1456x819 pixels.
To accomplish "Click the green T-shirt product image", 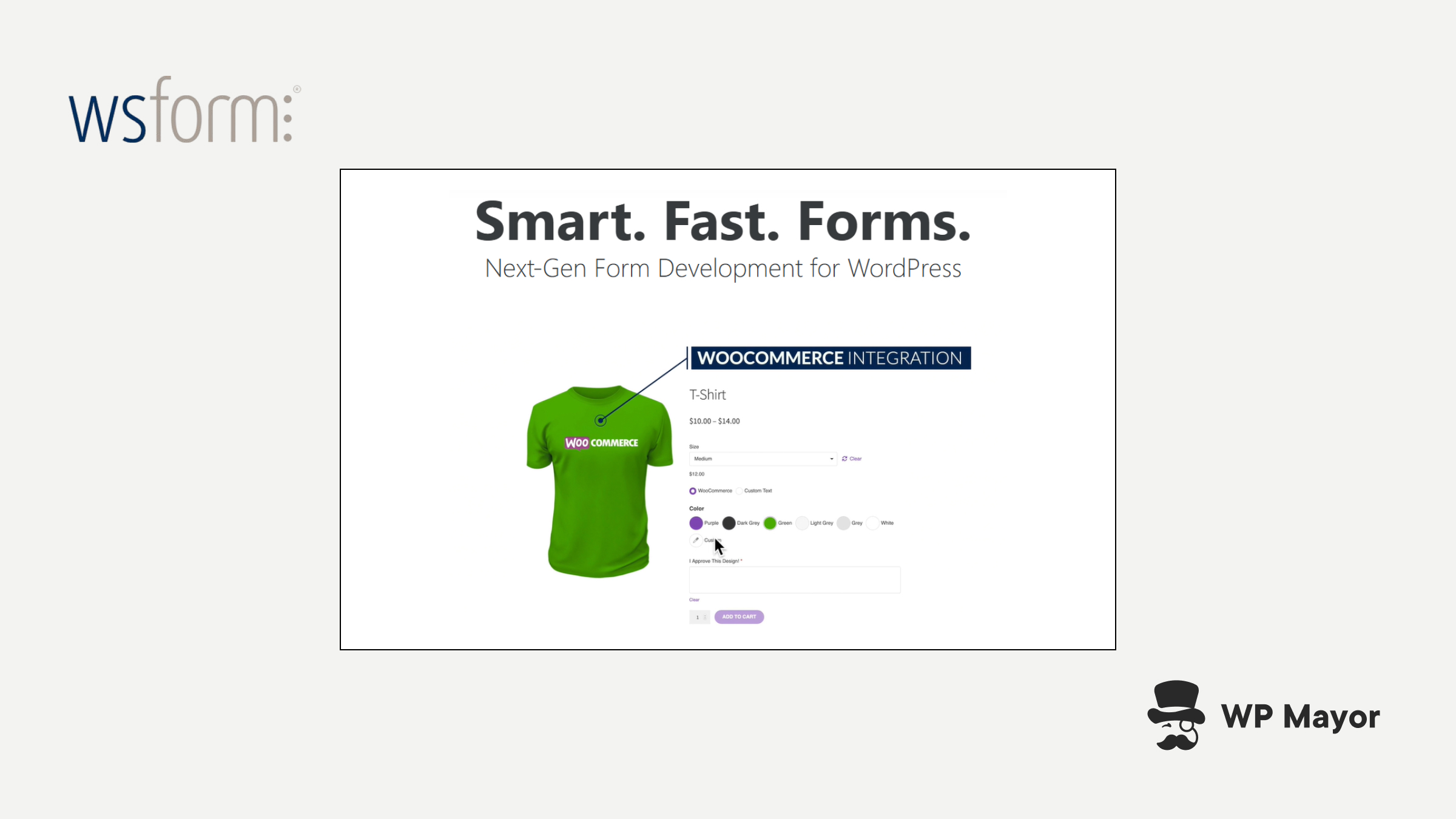I will [599, 481].
